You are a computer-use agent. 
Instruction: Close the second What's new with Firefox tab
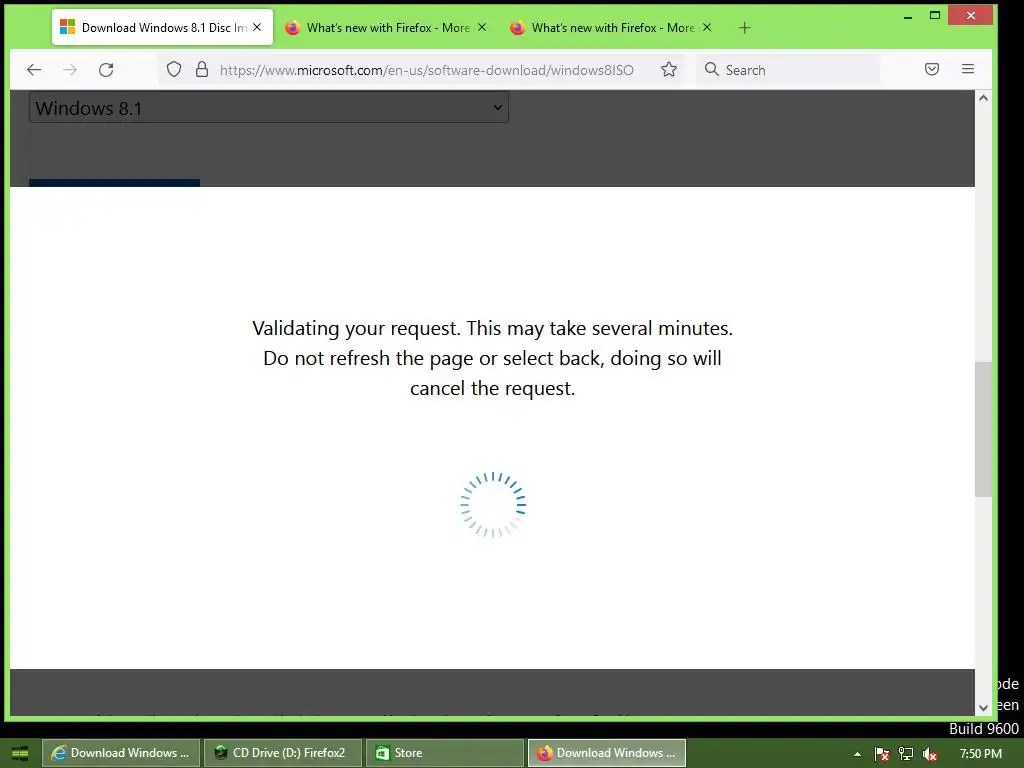point(707,27)
